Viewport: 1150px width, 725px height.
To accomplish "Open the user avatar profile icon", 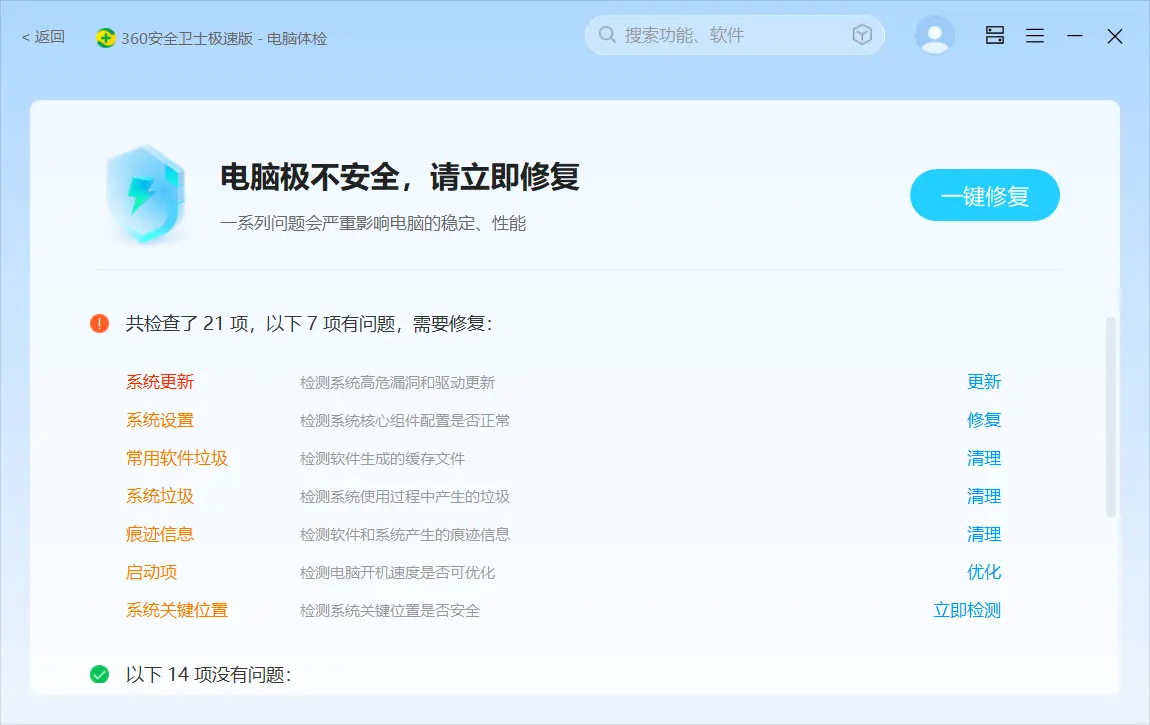I will [x=934, y=35].
